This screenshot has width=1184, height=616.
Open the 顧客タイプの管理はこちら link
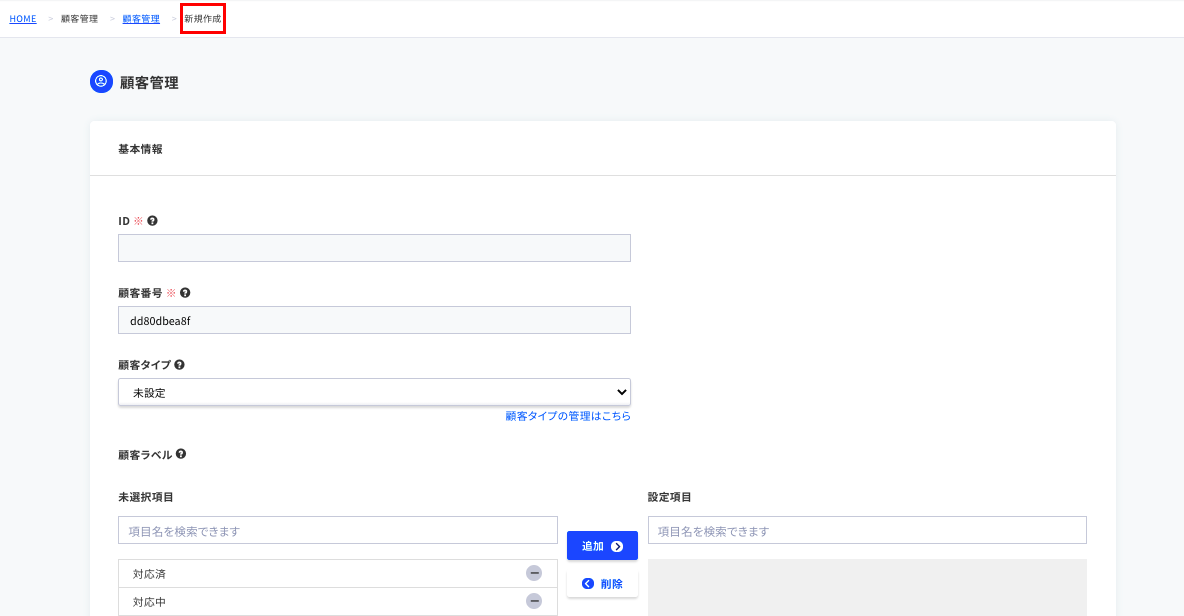point(568,416)
